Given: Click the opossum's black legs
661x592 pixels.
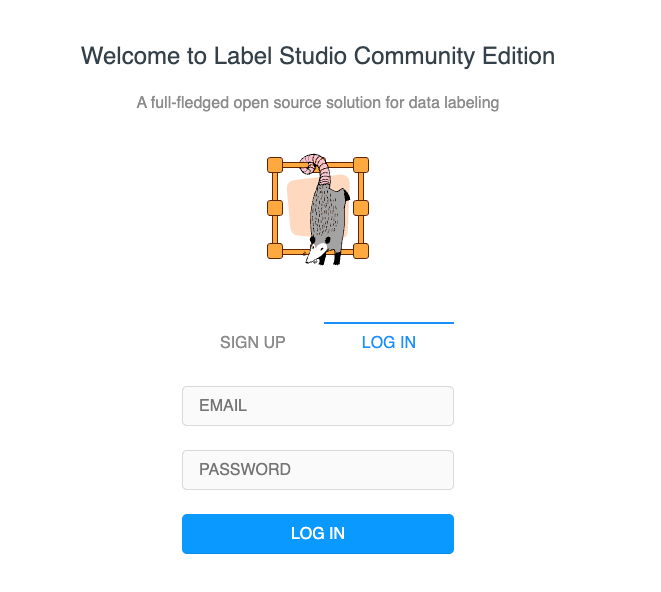Looking at the screenshot, I should pos(337,256).
